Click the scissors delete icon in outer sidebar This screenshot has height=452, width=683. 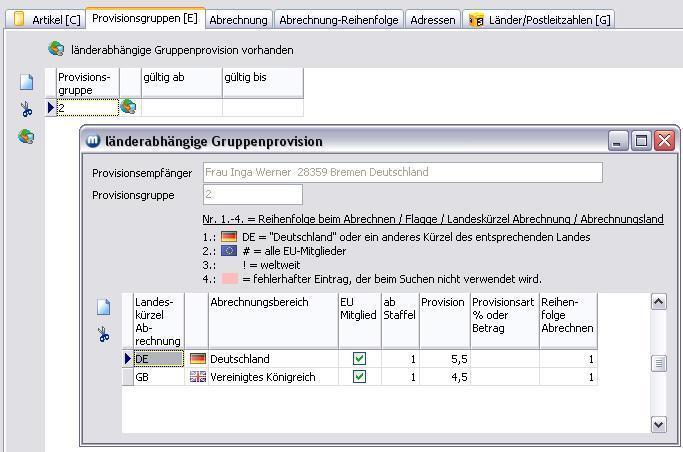(x=27, y=109)
